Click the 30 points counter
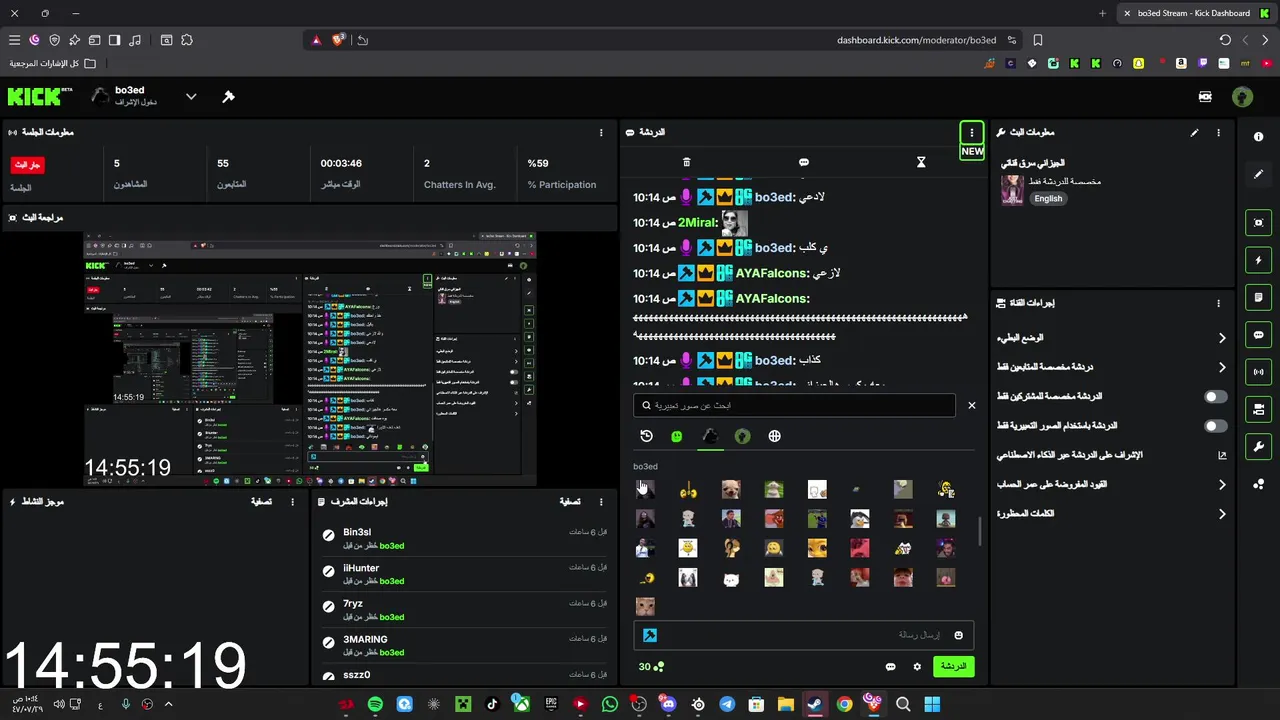Viewport: 1280px width, 720px height. coord(651,667)
